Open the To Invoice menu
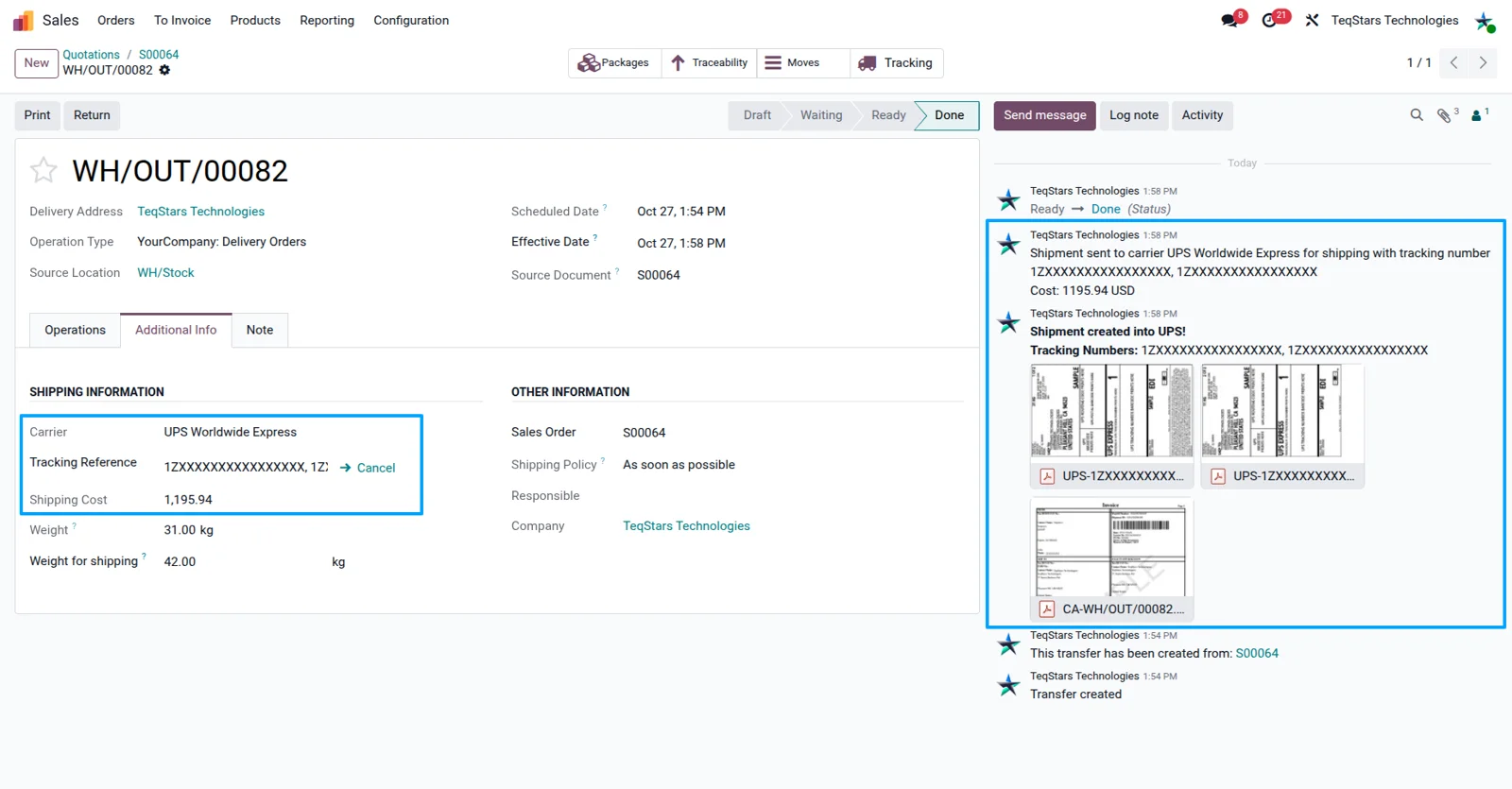Viewport: 1512px width, 789px height. point(182,21)
